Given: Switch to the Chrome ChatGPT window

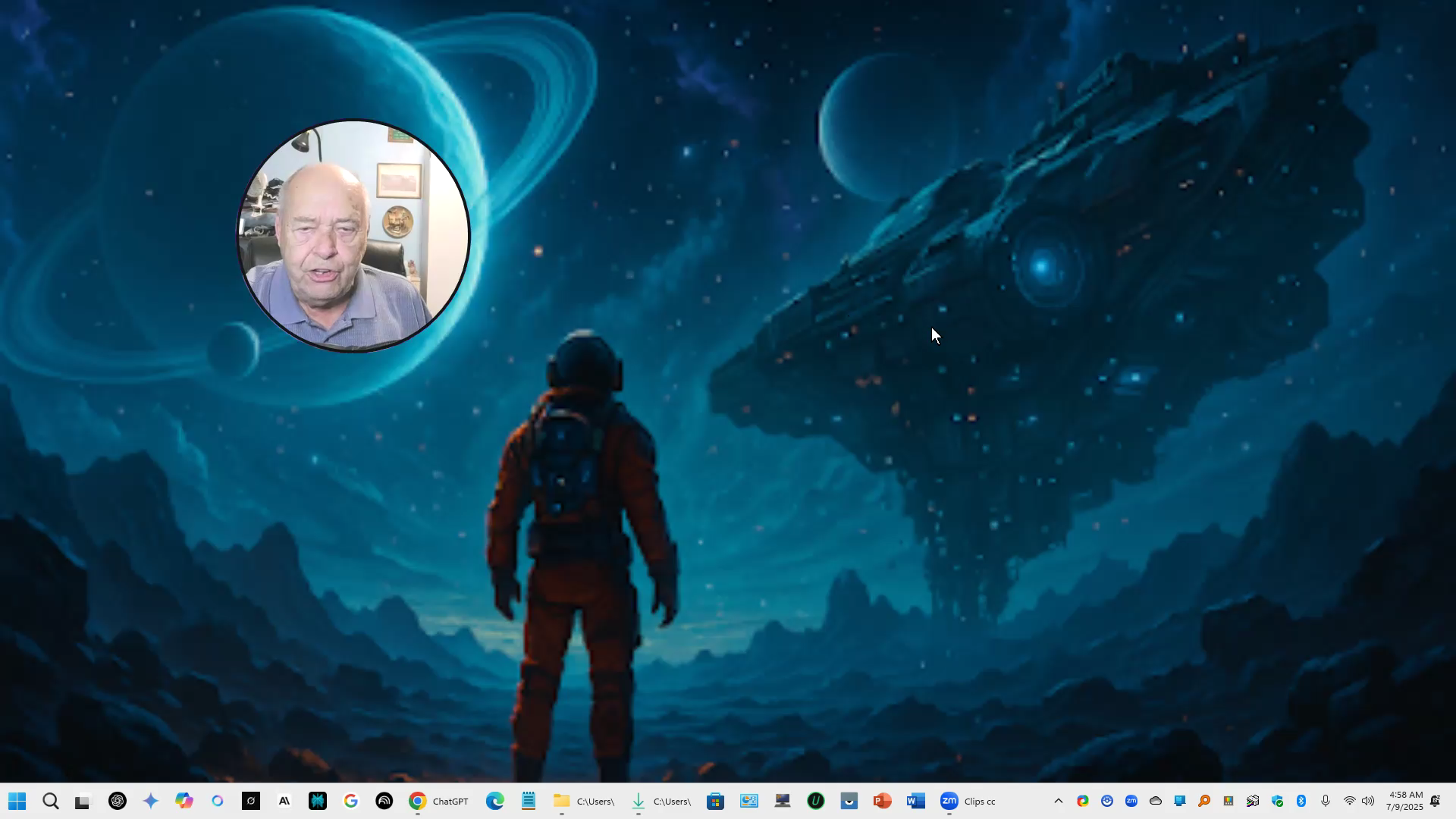Looking at the screenshot, I should (438, 801).
